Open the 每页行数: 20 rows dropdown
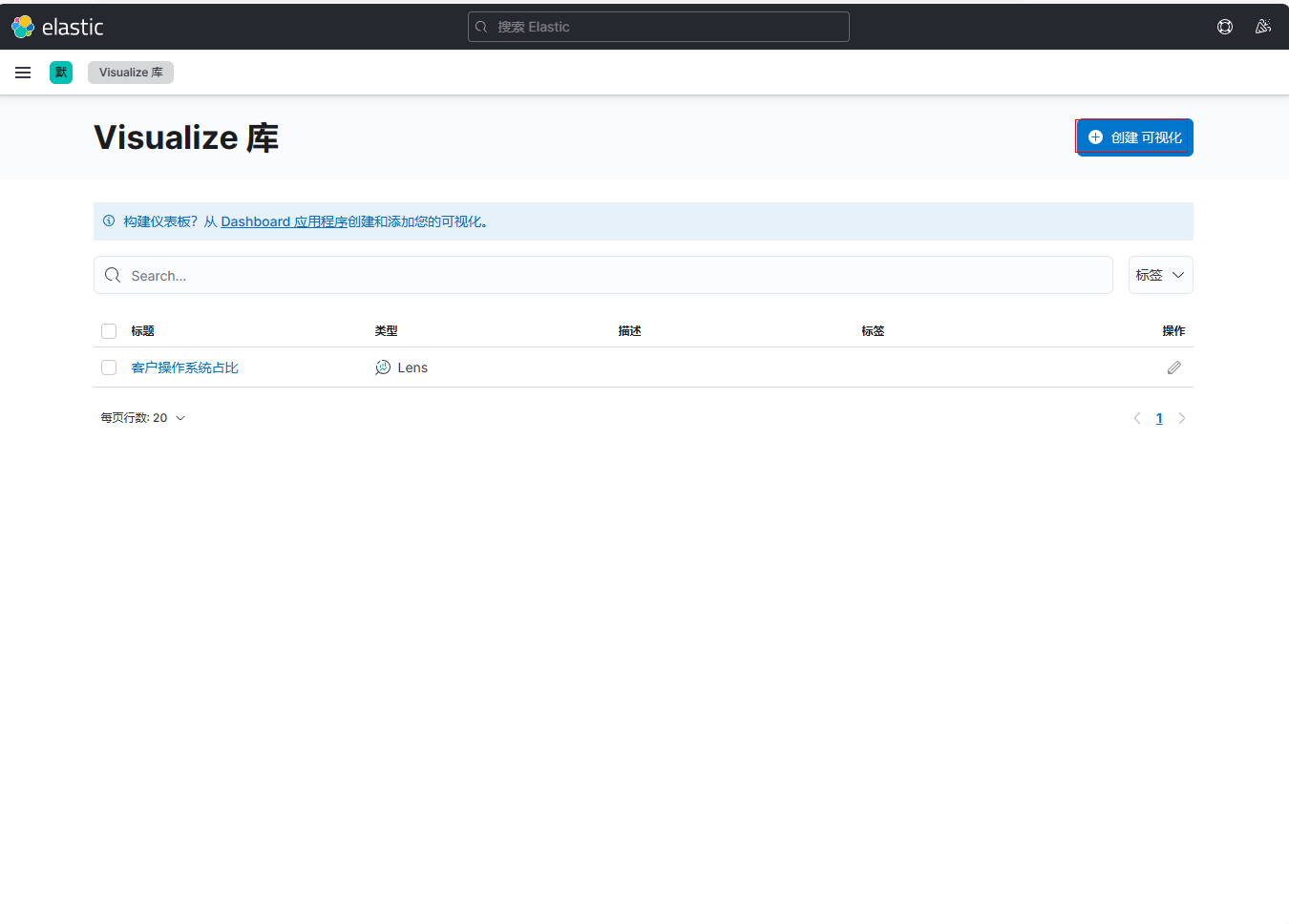The height and width of the screenshot is (924, 1289). pos(143,418)
